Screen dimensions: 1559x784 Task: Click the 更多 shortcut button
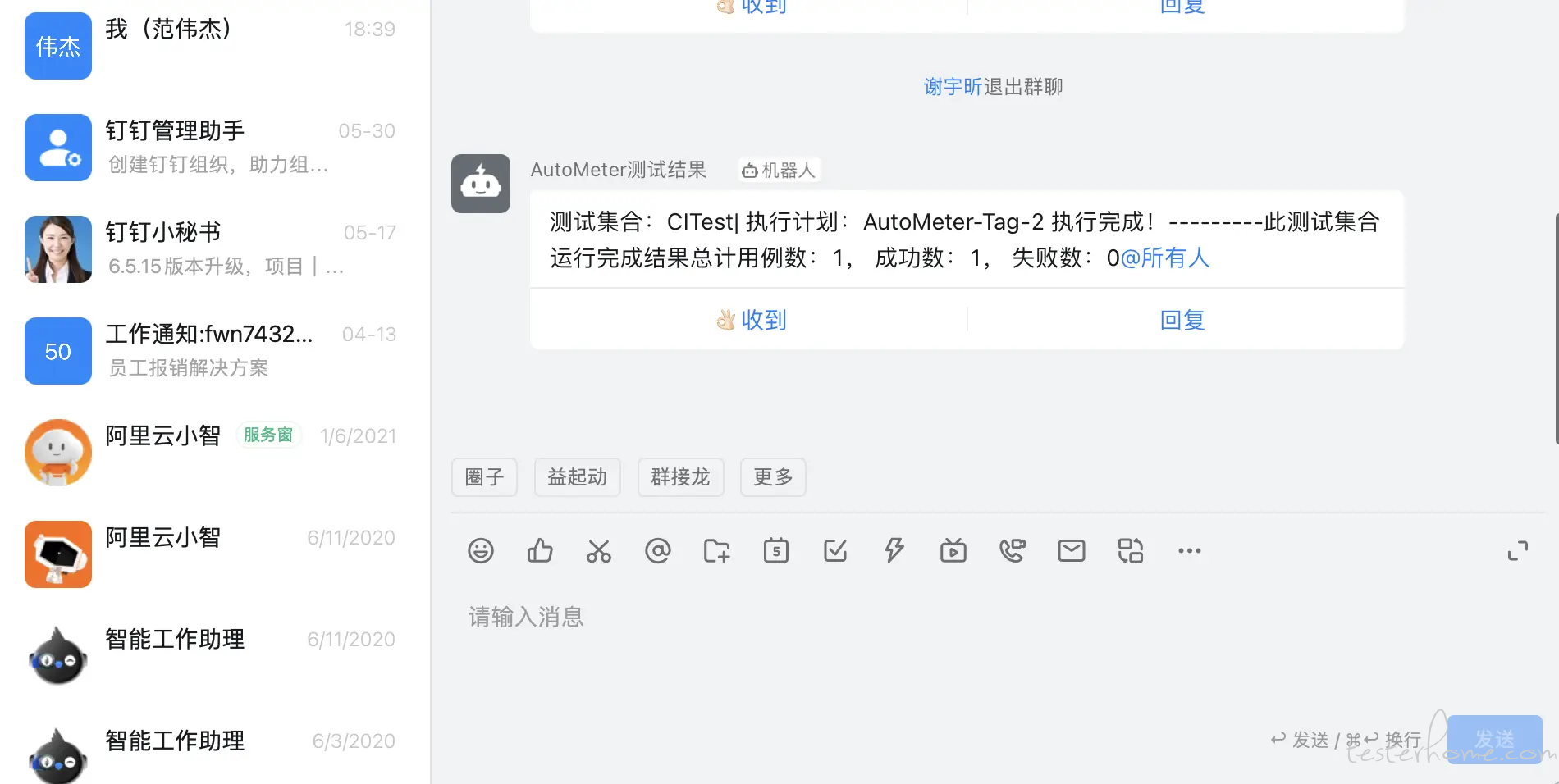pos(773,477)
